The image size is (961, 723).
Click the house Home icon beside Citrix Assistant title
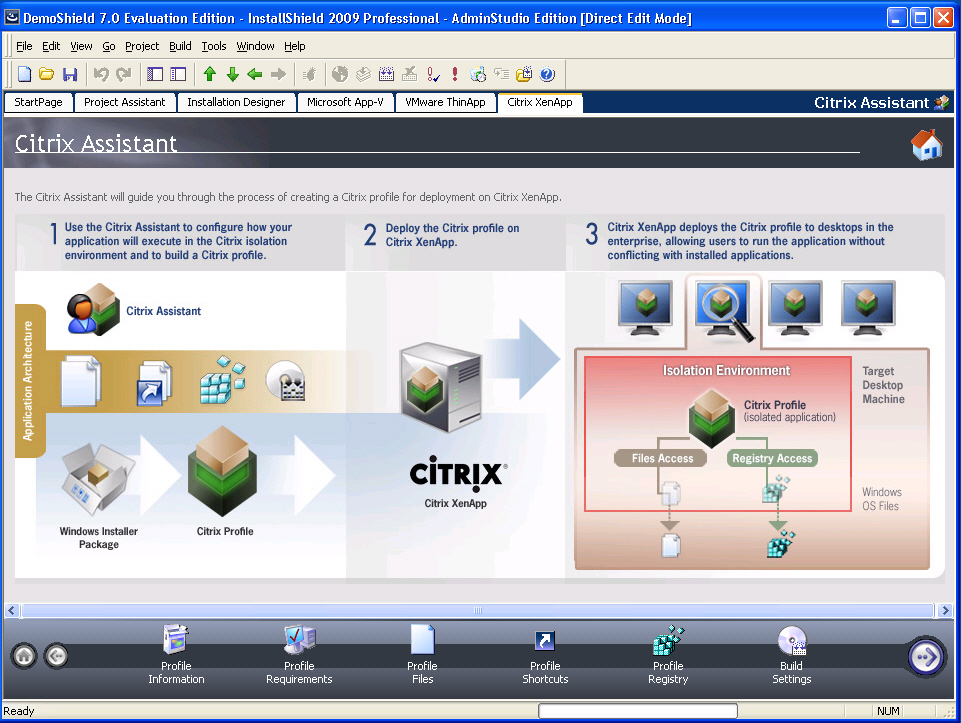click(926, 146)
